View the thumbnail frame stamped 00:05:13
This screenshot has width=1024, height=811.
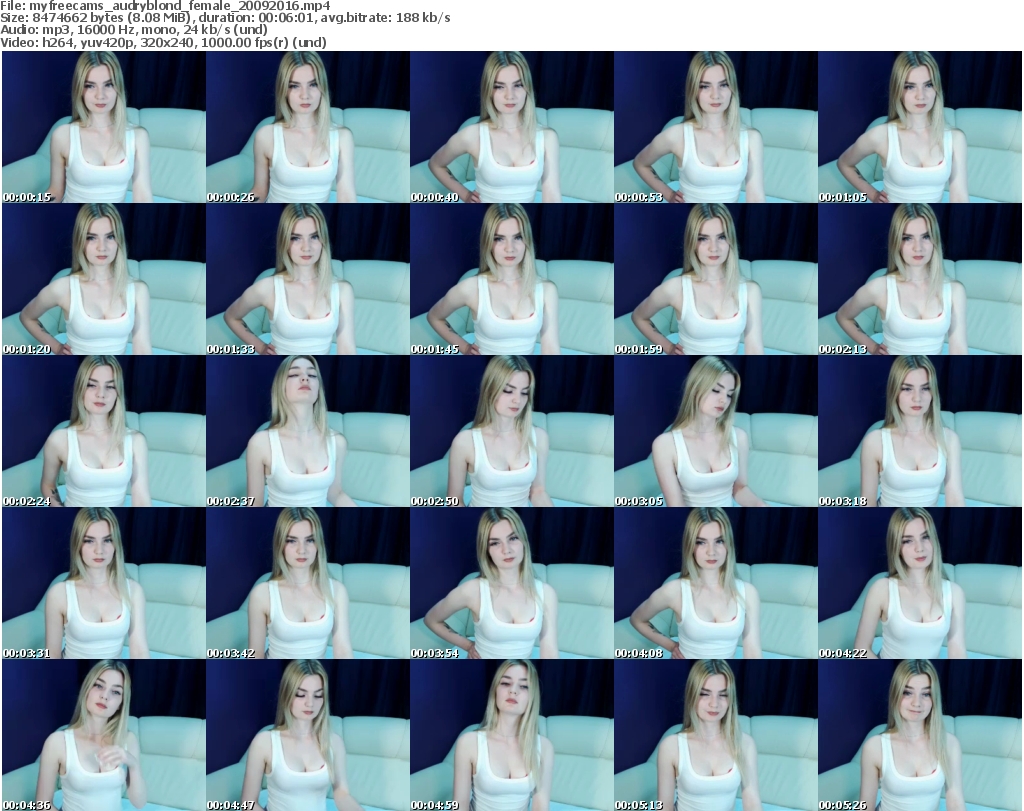715,735
